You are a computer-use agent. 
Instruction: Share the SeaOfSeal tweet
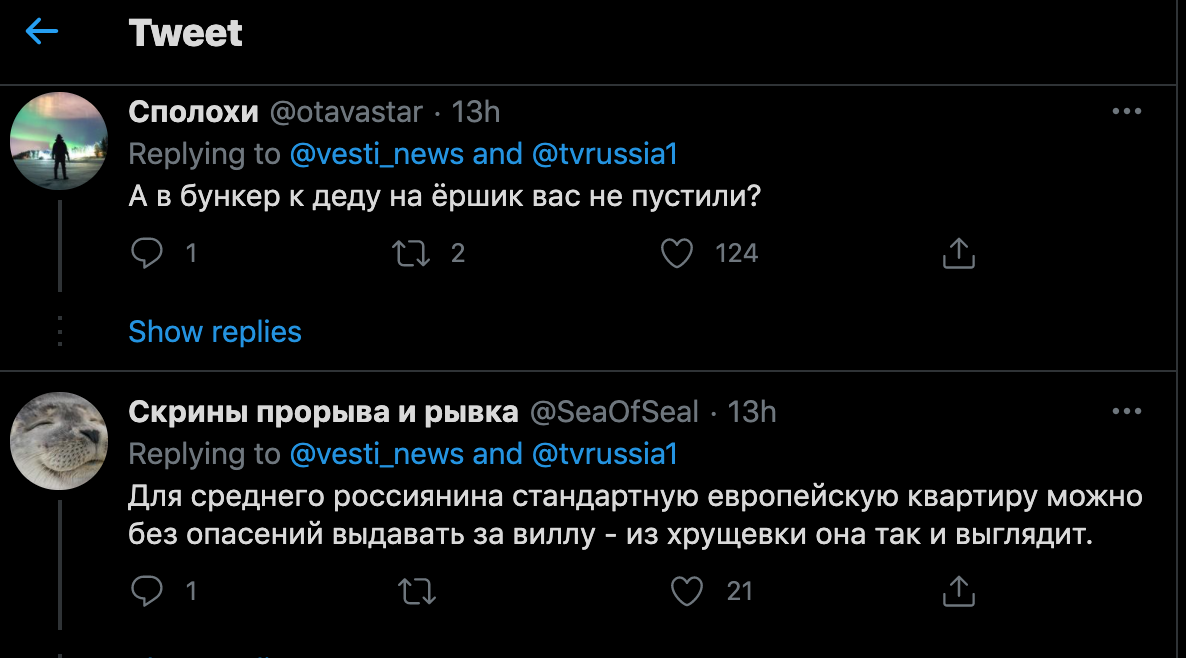[x=958, y=591]
